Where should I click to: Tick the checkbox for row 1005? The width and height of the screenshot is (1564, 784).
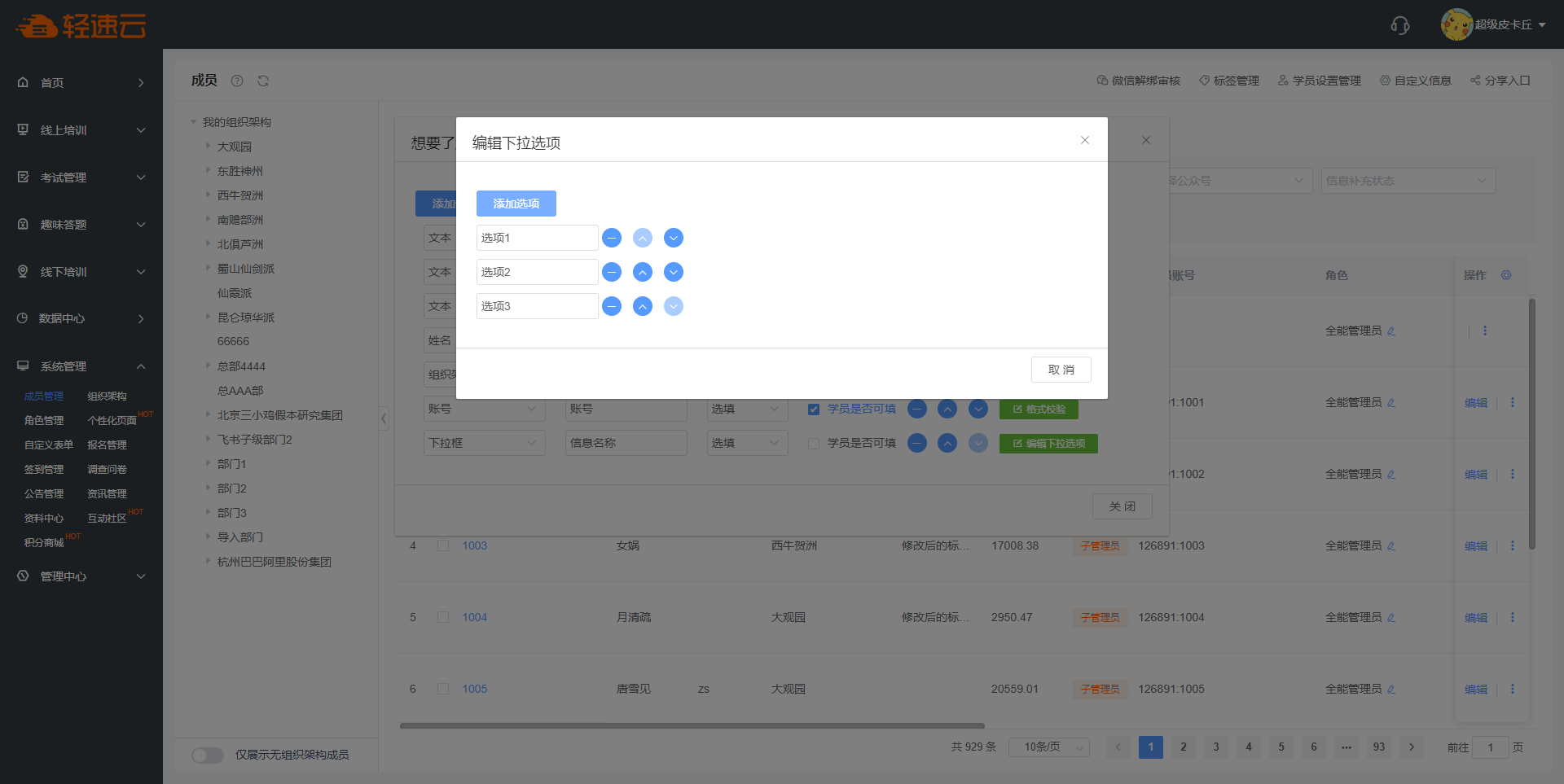(x=443, y=689)
